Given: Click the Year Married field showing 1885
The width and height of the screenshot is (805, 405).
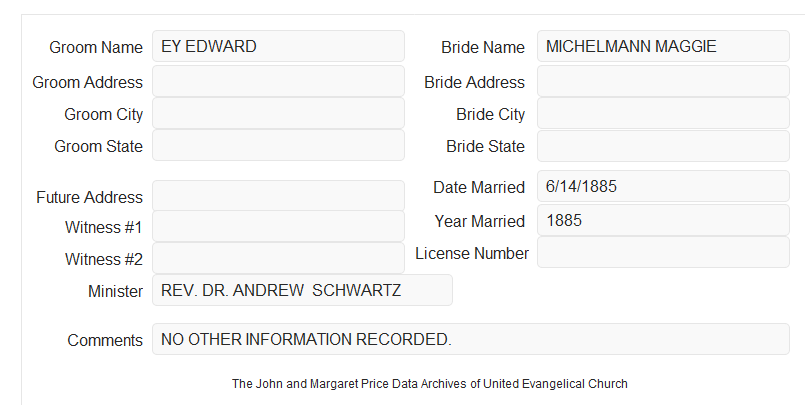Looking at the screenshot, I should coord(663,220).
